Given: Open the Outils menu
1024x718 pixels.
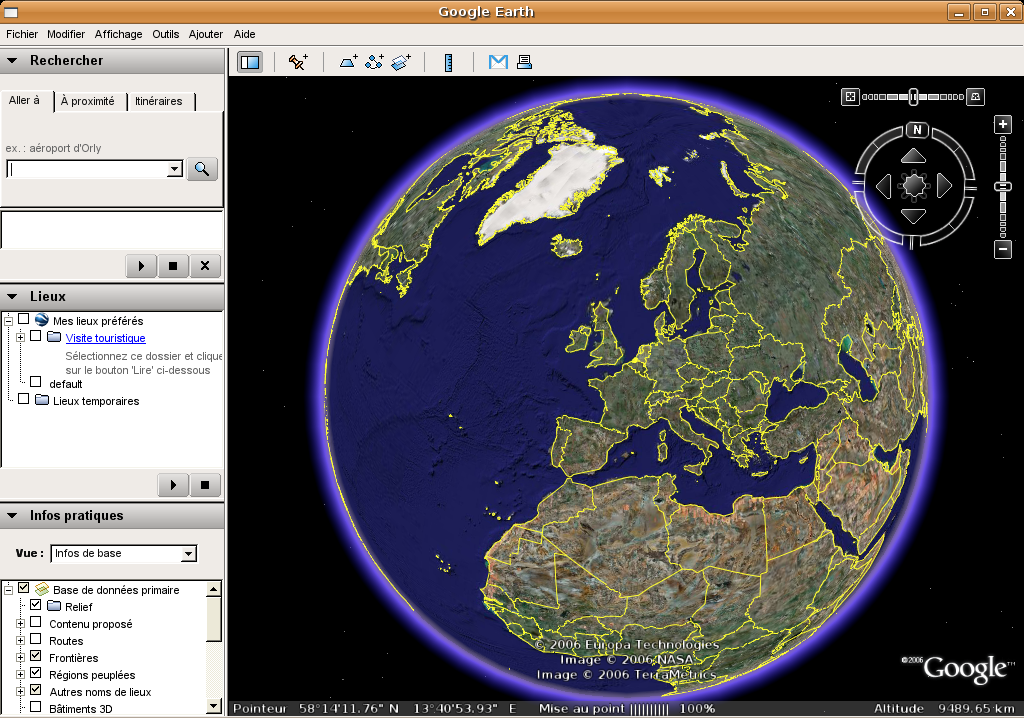Looking at the screenshot, I should (165, 34).
